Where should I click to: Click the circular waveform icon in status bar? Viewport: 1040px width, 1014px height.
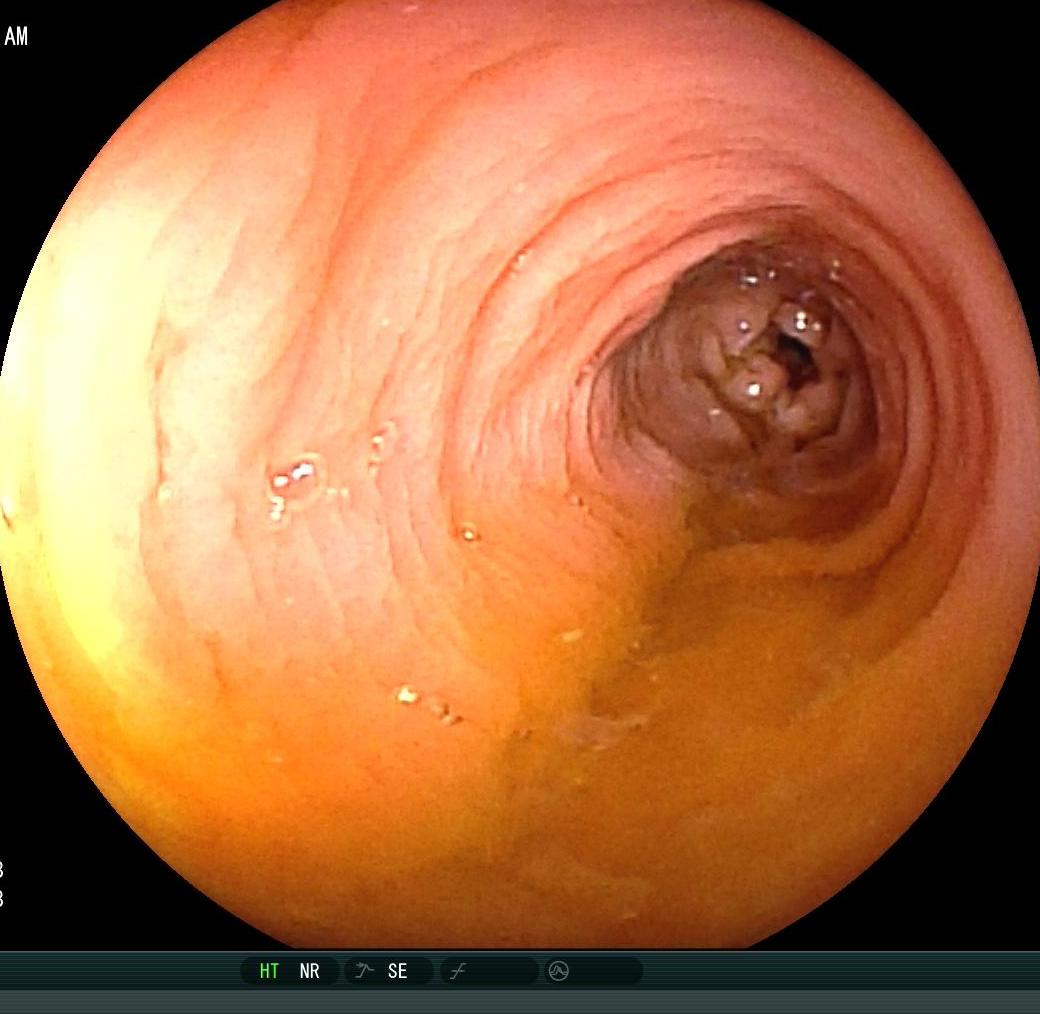click(x=558, y=971)
